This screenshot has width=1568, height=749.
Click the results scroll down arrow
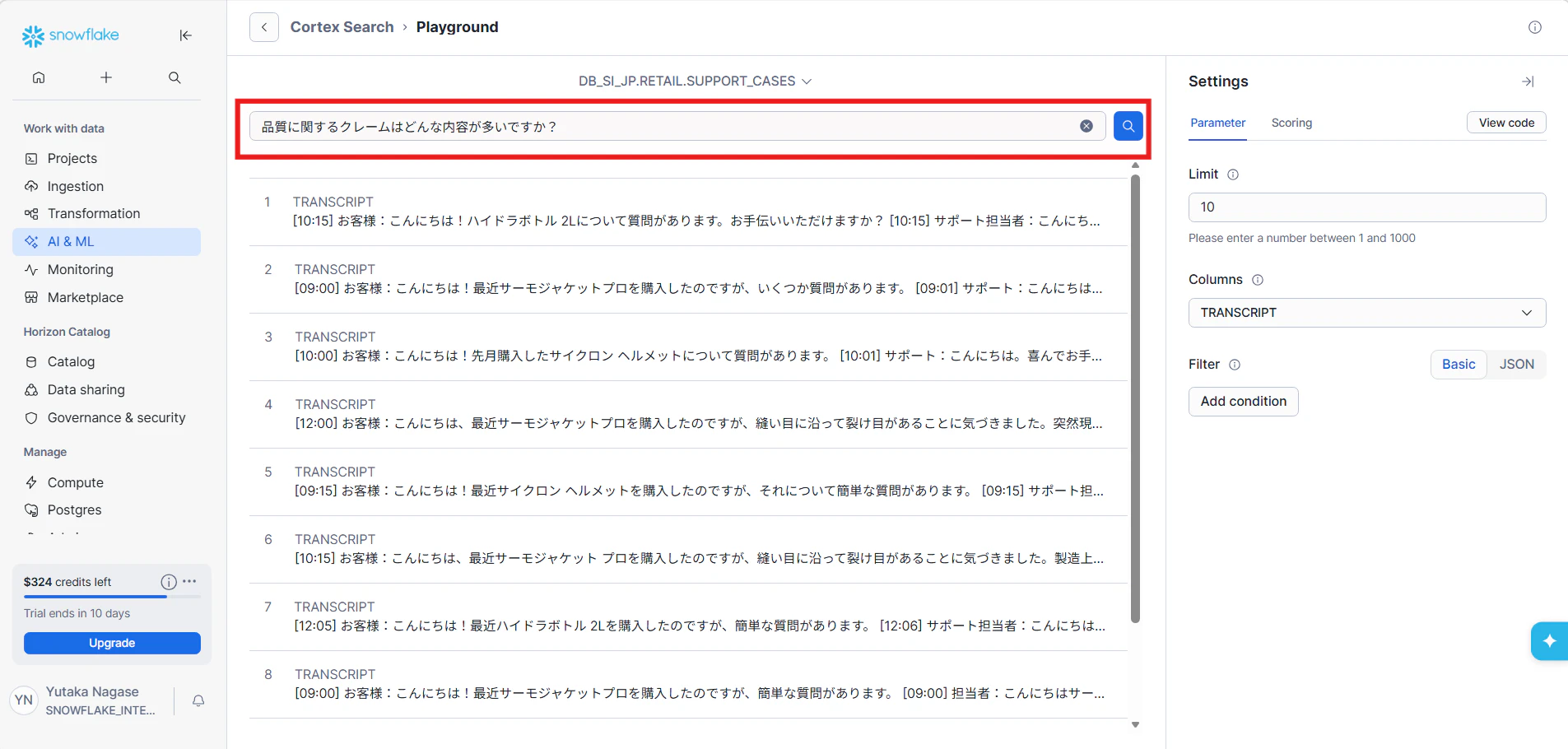click(x=1135, y=725)
